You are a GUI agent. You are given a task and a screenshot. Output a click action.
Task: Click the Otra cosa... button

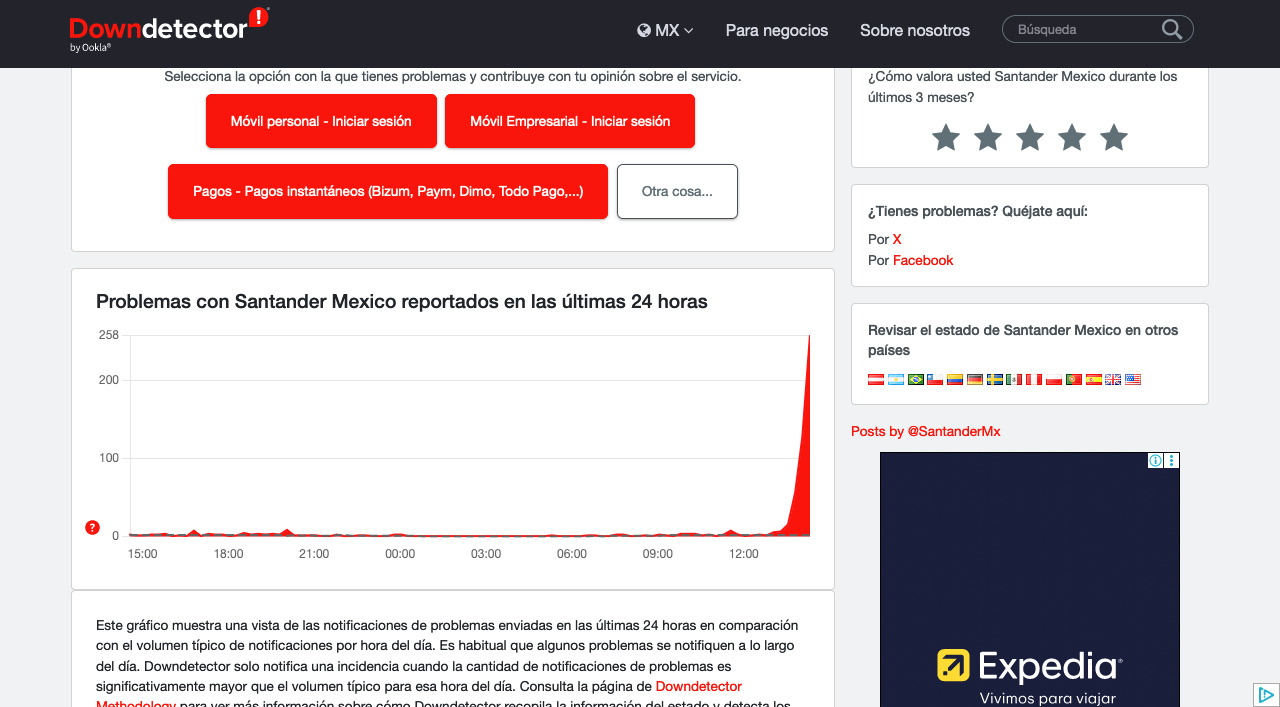click(x=677, y=191)
